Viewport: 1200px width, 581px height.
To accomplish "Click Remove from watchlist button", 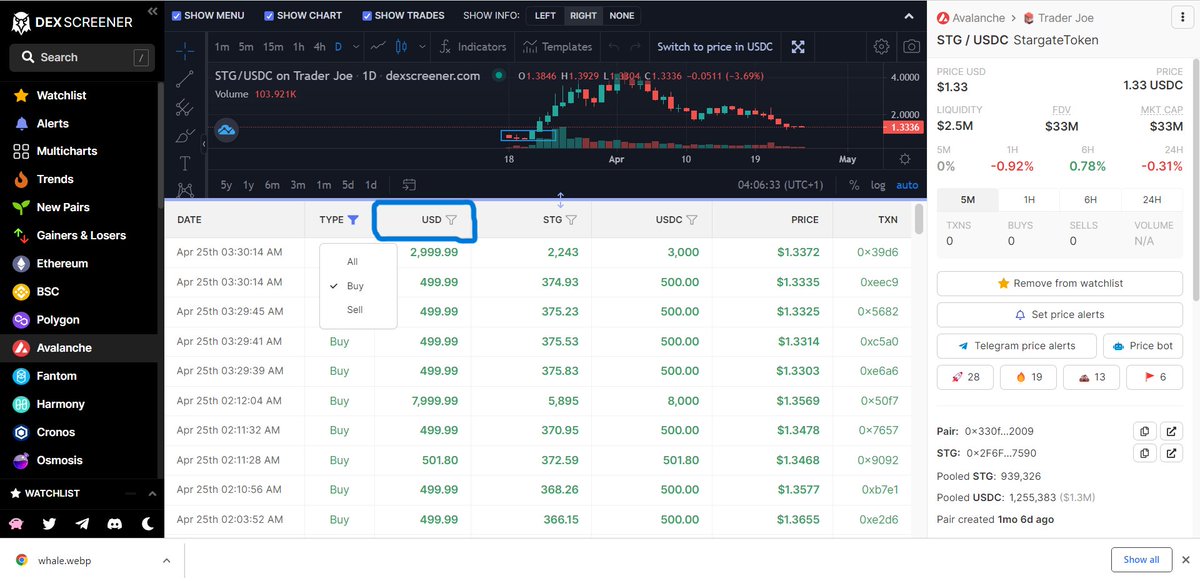I will [1060, 283].
